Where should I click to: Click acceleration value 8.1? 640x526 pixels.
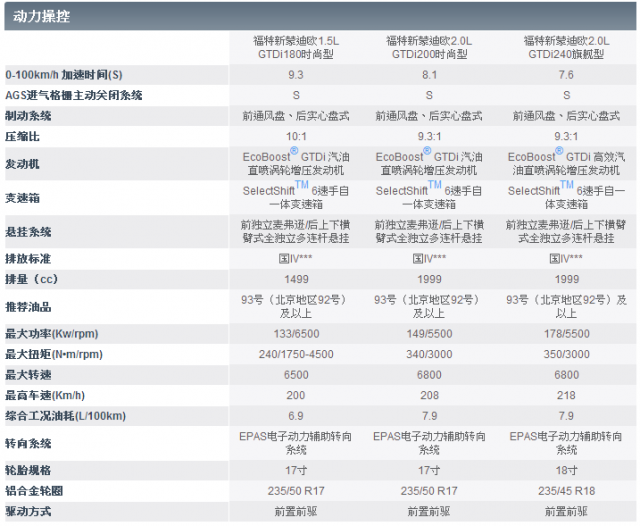(x=429, y=75)
